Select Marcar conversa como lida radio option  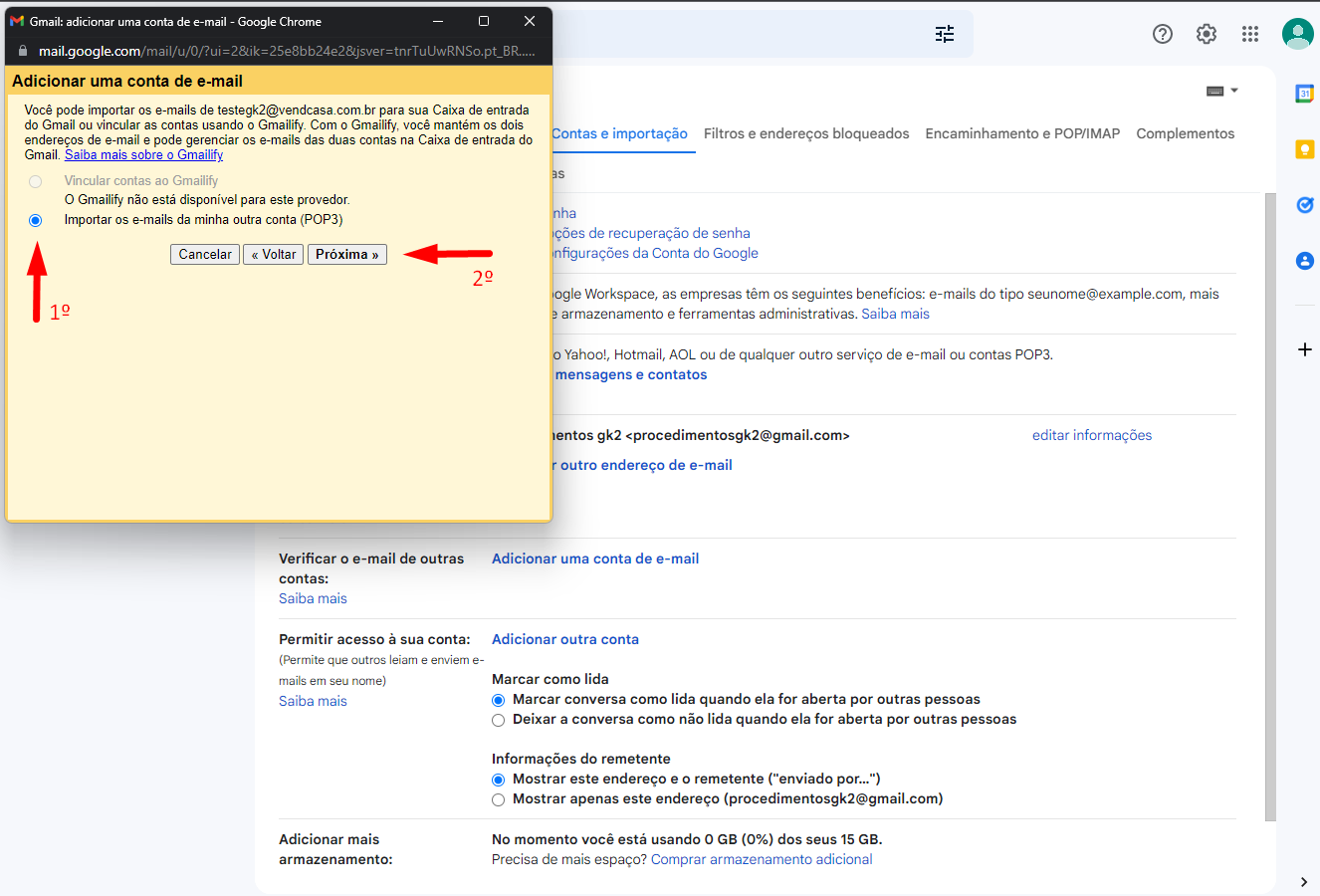coord(499,700)
